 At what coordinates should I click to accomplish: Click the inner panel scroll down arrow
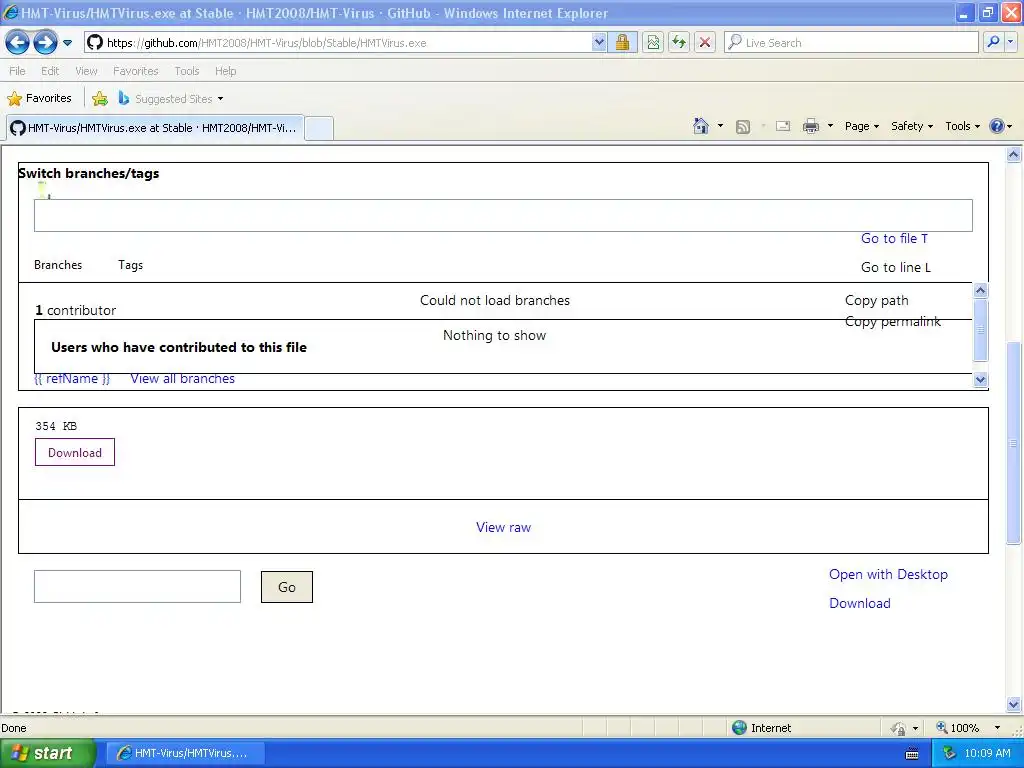(x=980, y=379)
